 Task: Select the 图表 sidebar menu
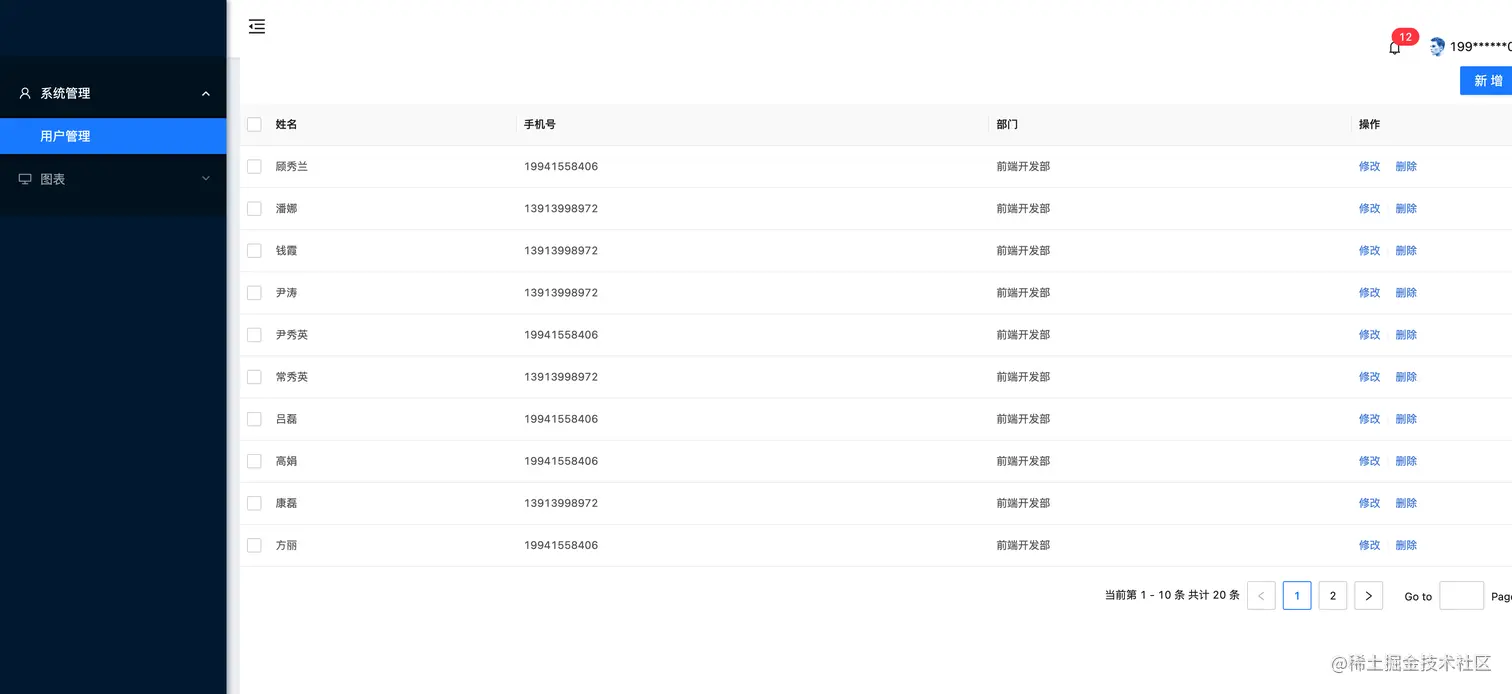53,179
